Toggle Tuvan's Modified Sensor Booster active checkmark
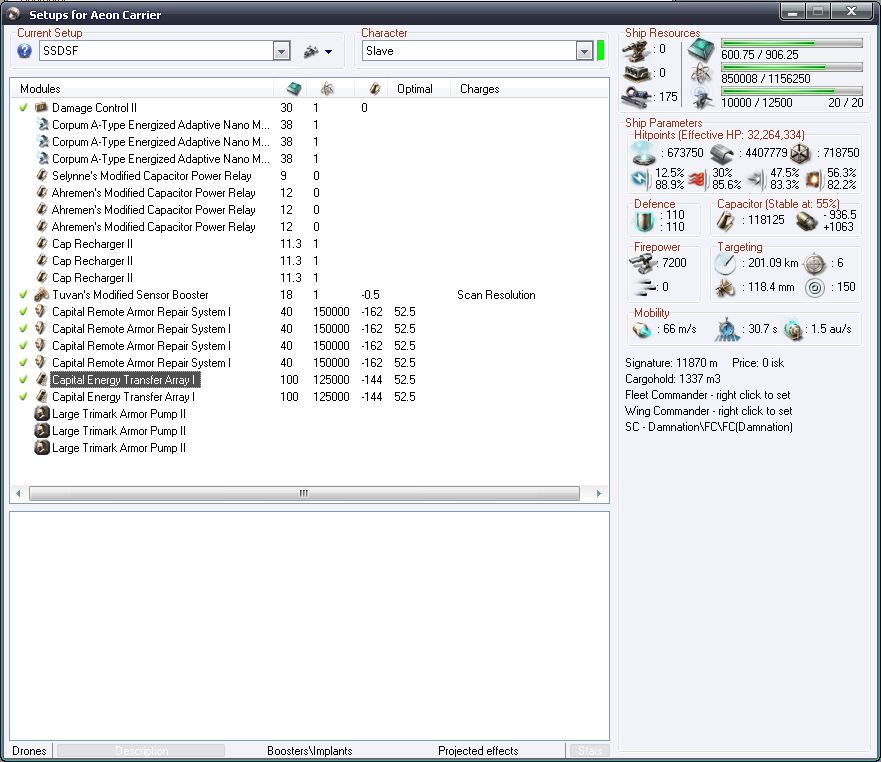Screen dimensions: 881x762 click(x=23, y=294)
